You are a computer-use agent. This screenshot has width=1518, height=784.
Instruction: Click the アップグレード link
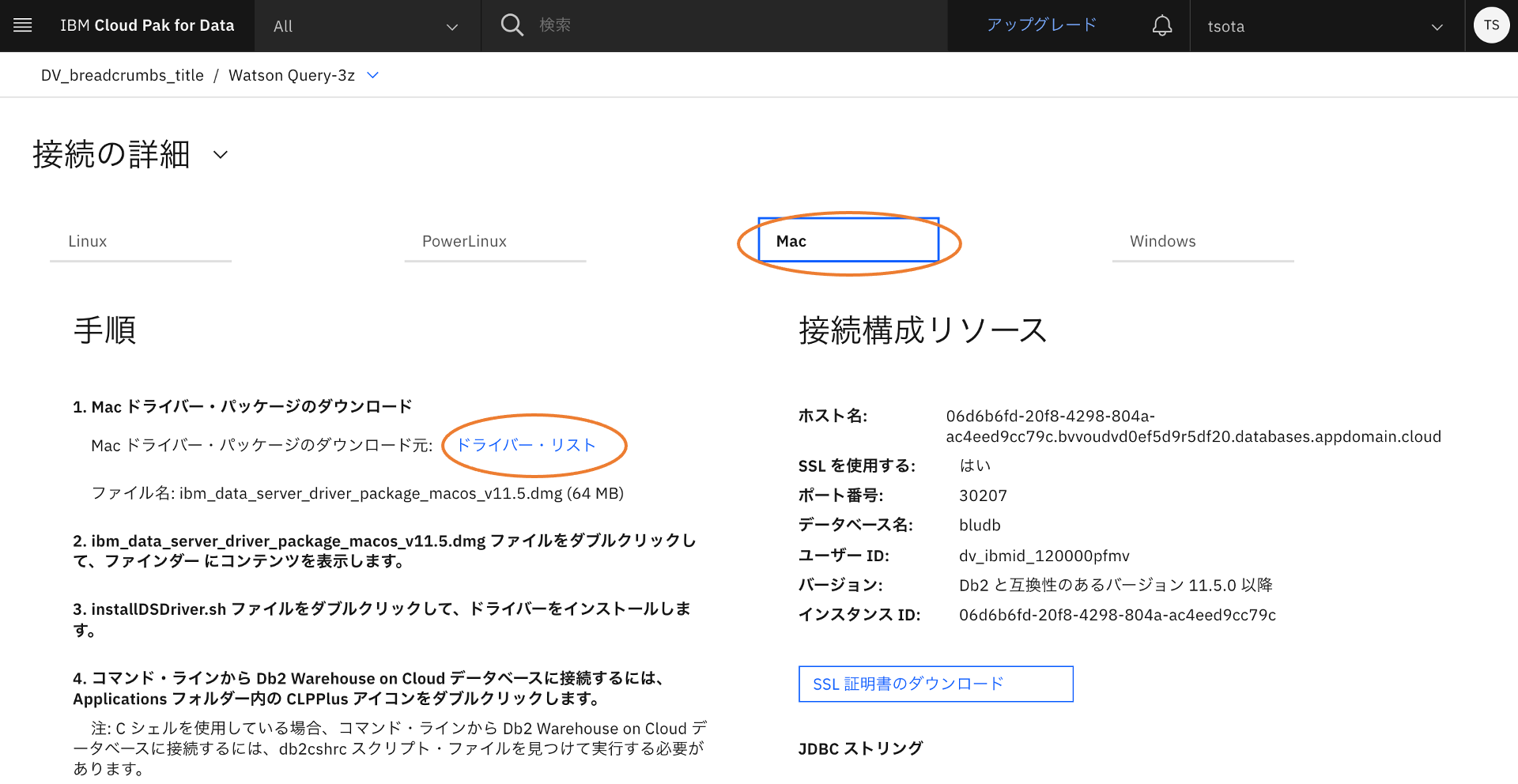(x=1041, y=25)
